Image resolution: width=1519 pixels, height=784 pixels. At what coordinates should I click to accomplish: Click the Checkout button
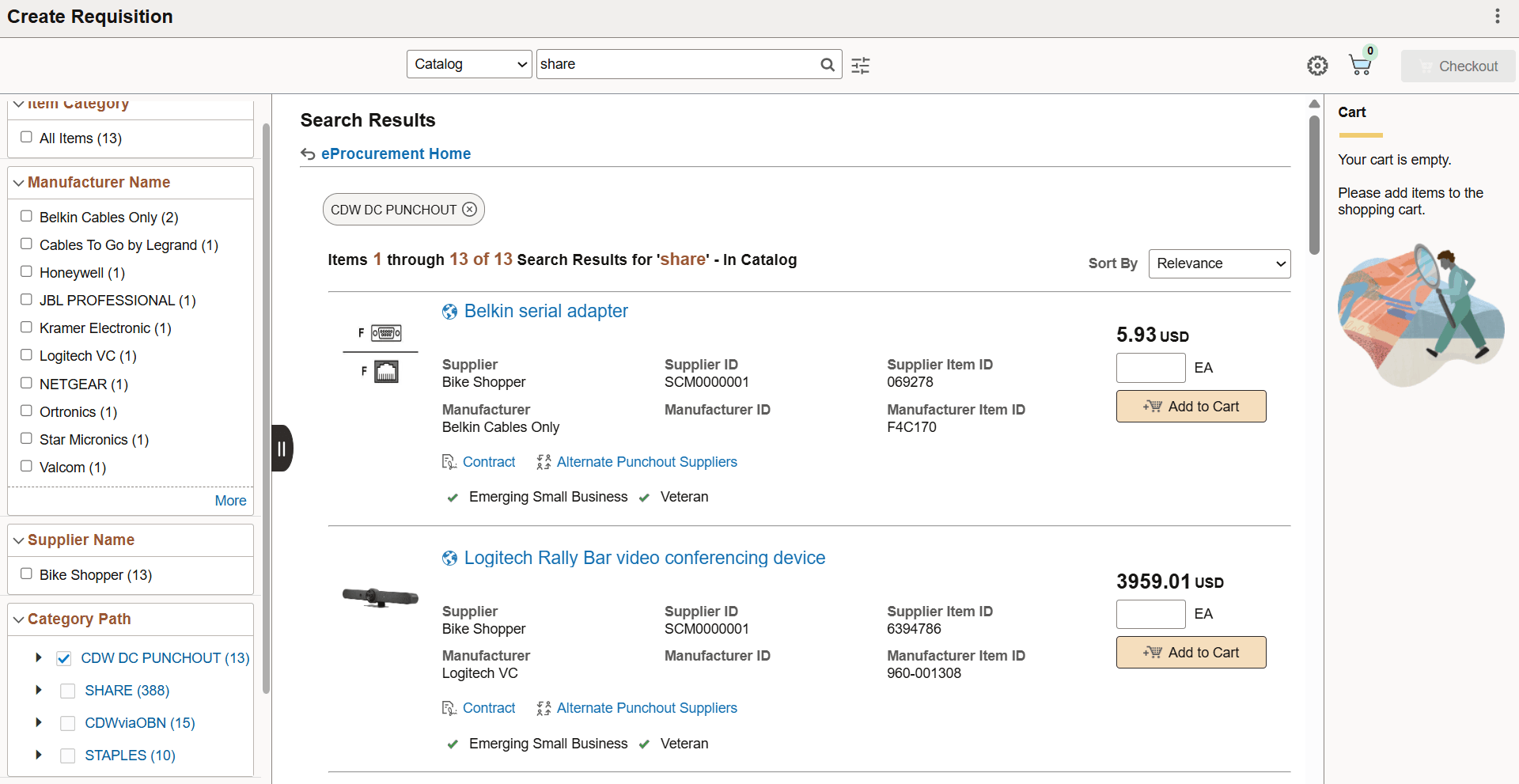(x=1458, y=66)
